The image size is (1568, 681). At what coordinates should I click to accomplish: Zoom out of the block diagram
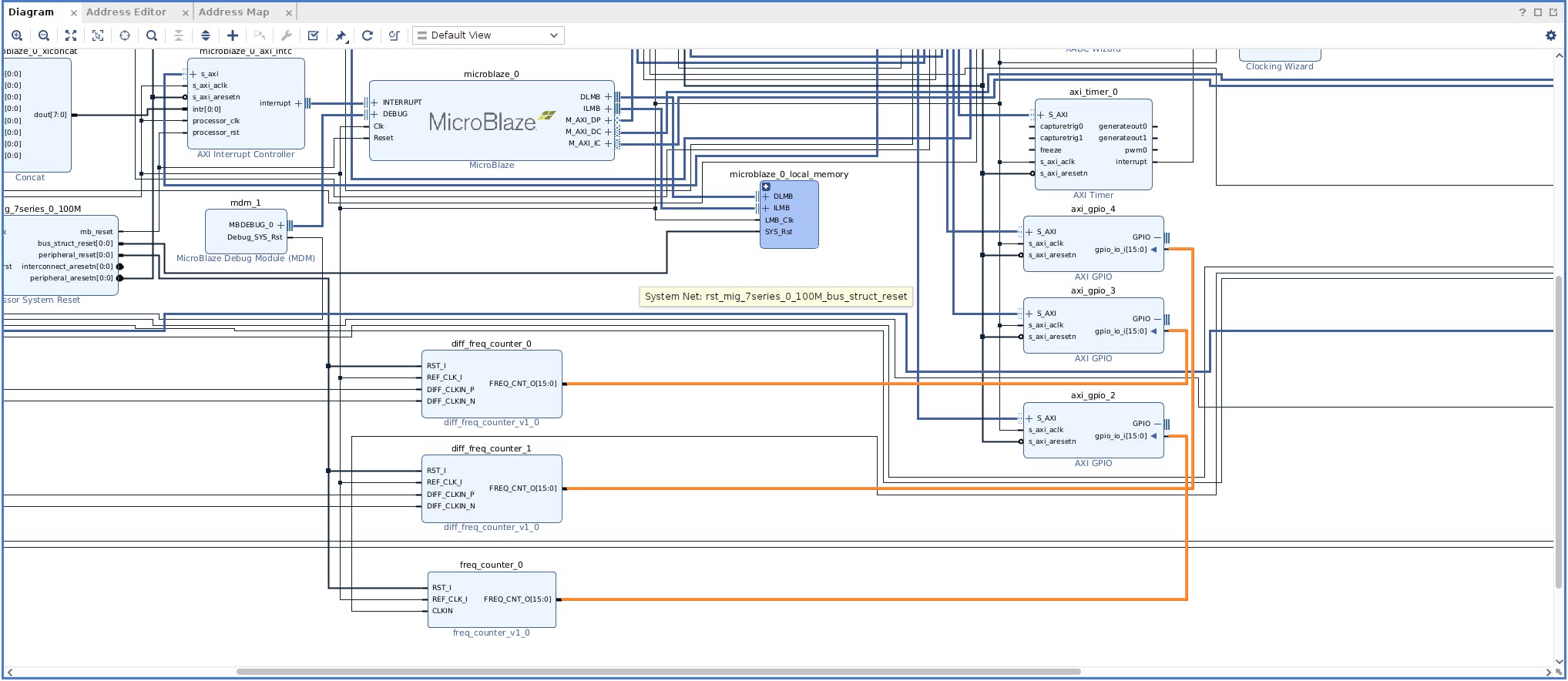44,35
